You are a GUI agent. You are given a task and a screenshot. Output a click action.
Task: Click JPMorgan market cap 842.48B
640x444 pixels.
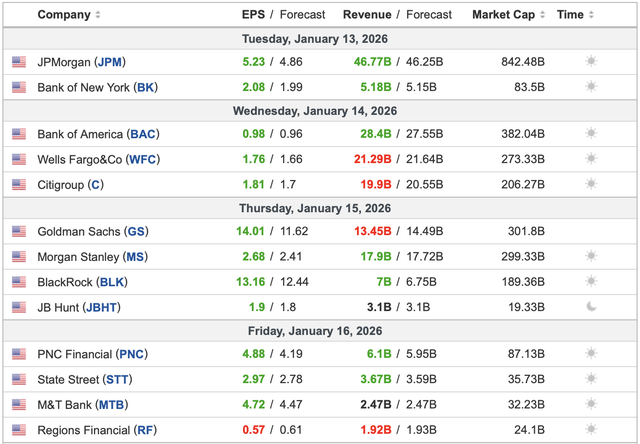pos(523,62)
